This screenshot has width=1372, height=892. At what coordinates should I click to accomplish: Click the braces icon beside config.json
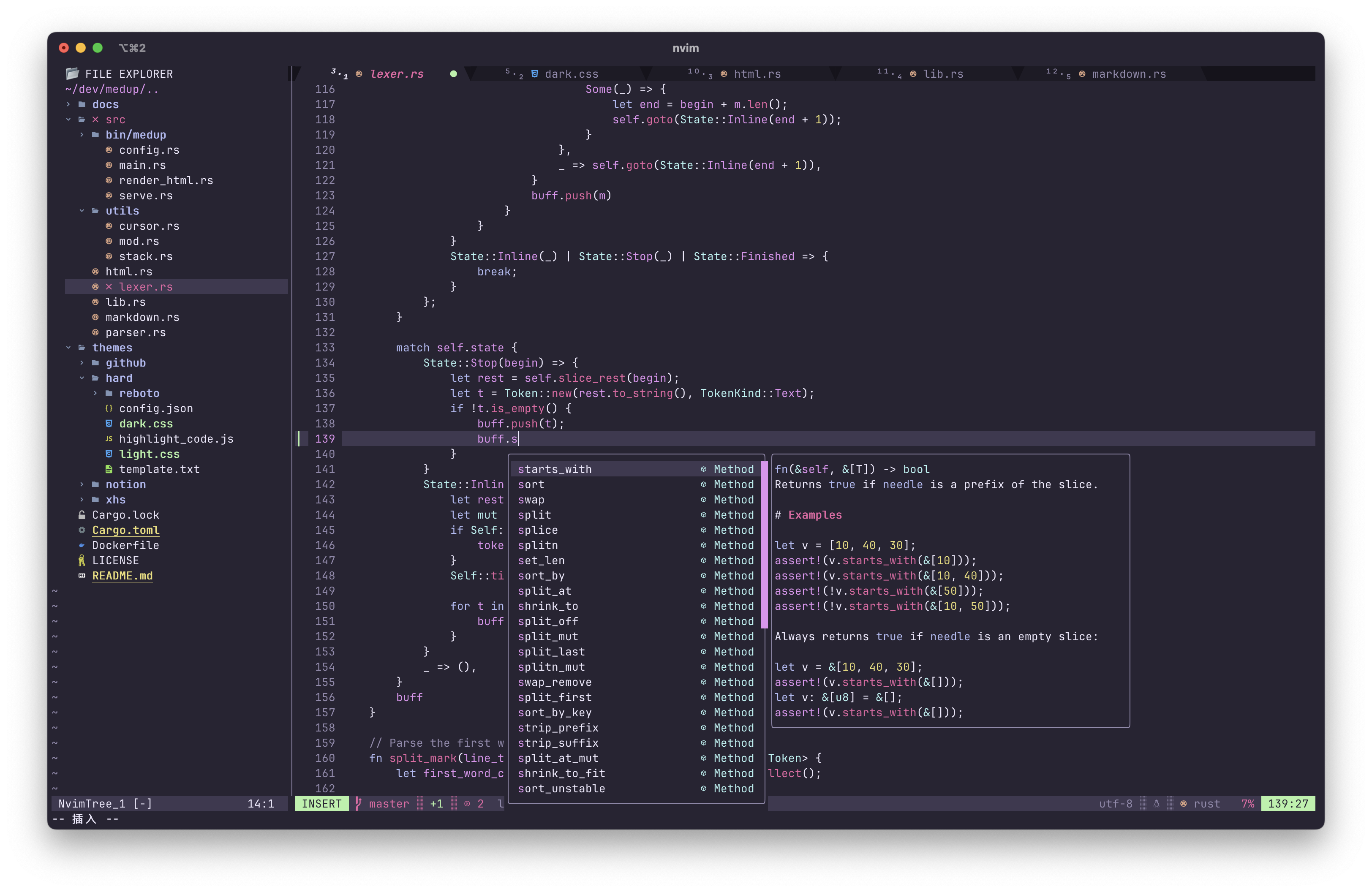tap(109, 408)
